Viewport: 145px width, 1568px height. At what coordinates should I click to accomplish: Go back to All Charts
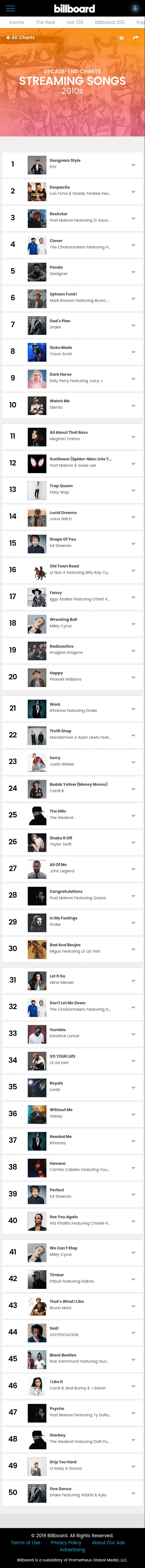(x=20, y=38)
